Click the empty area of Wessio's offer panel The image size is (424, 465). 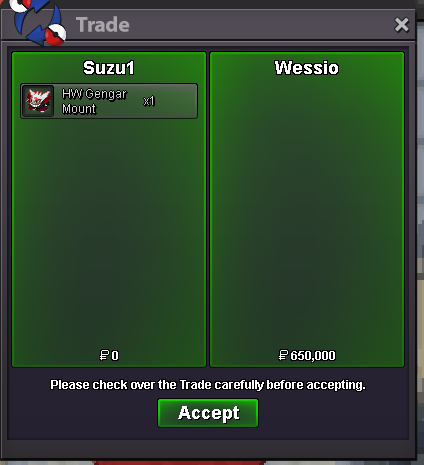pyautogui.click(x=307, y=213)
